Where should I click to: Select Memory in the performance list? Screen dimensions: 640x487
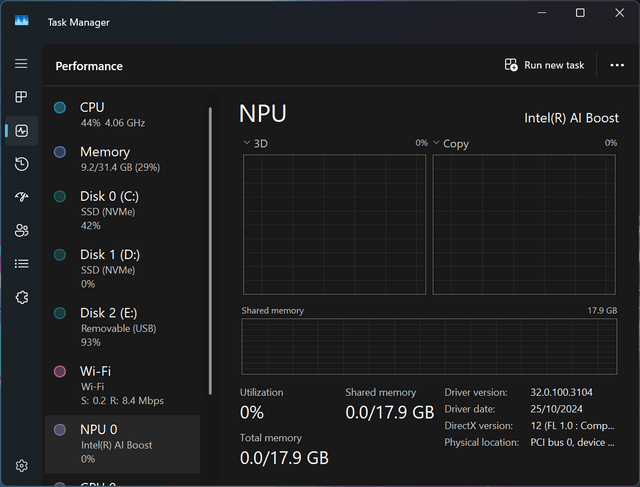tap(122, 159)
